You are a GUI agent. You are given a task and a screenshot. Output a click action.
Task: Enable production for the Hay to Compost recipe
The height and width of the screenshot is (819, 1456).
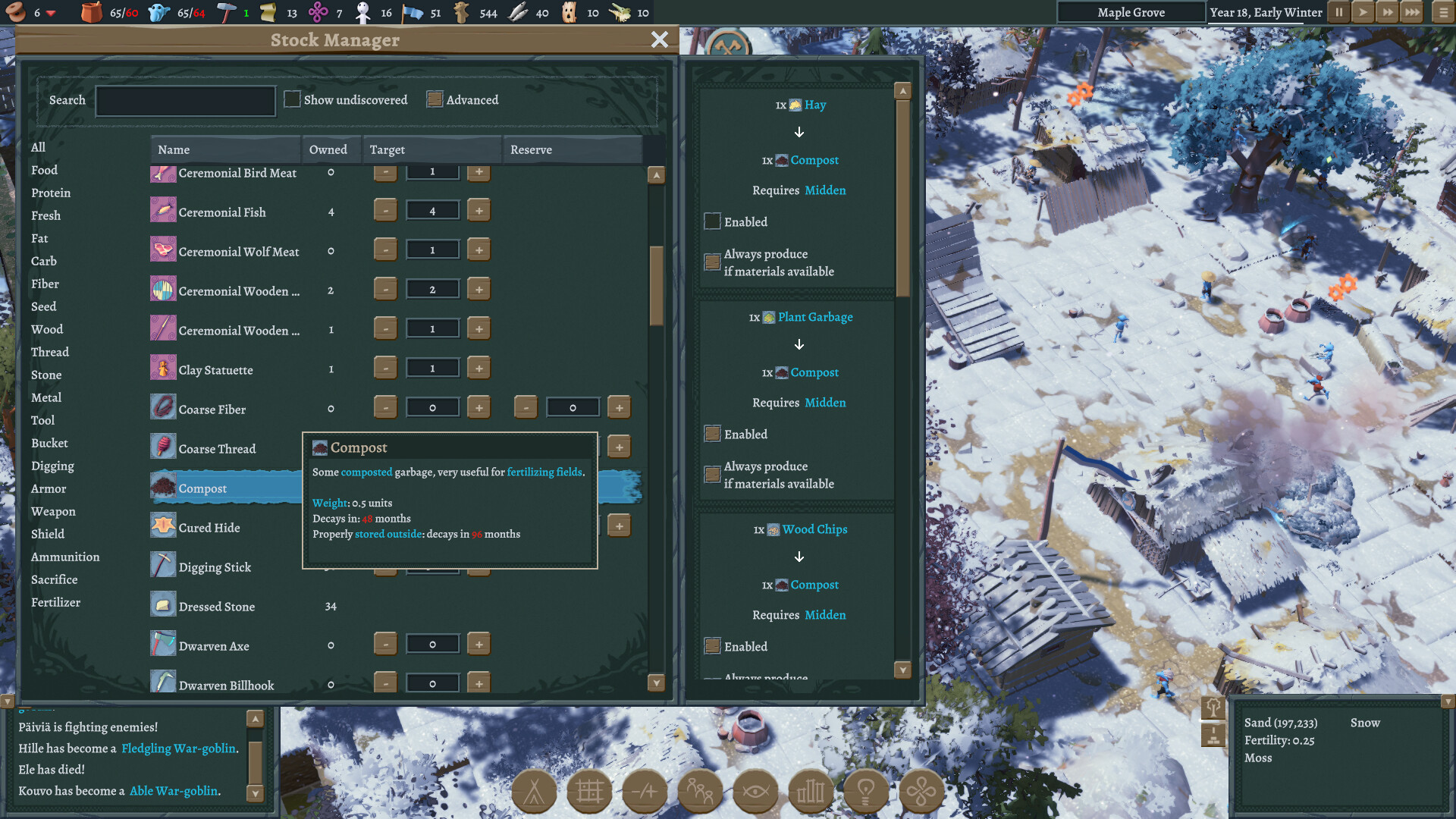[x=712, y=221]
